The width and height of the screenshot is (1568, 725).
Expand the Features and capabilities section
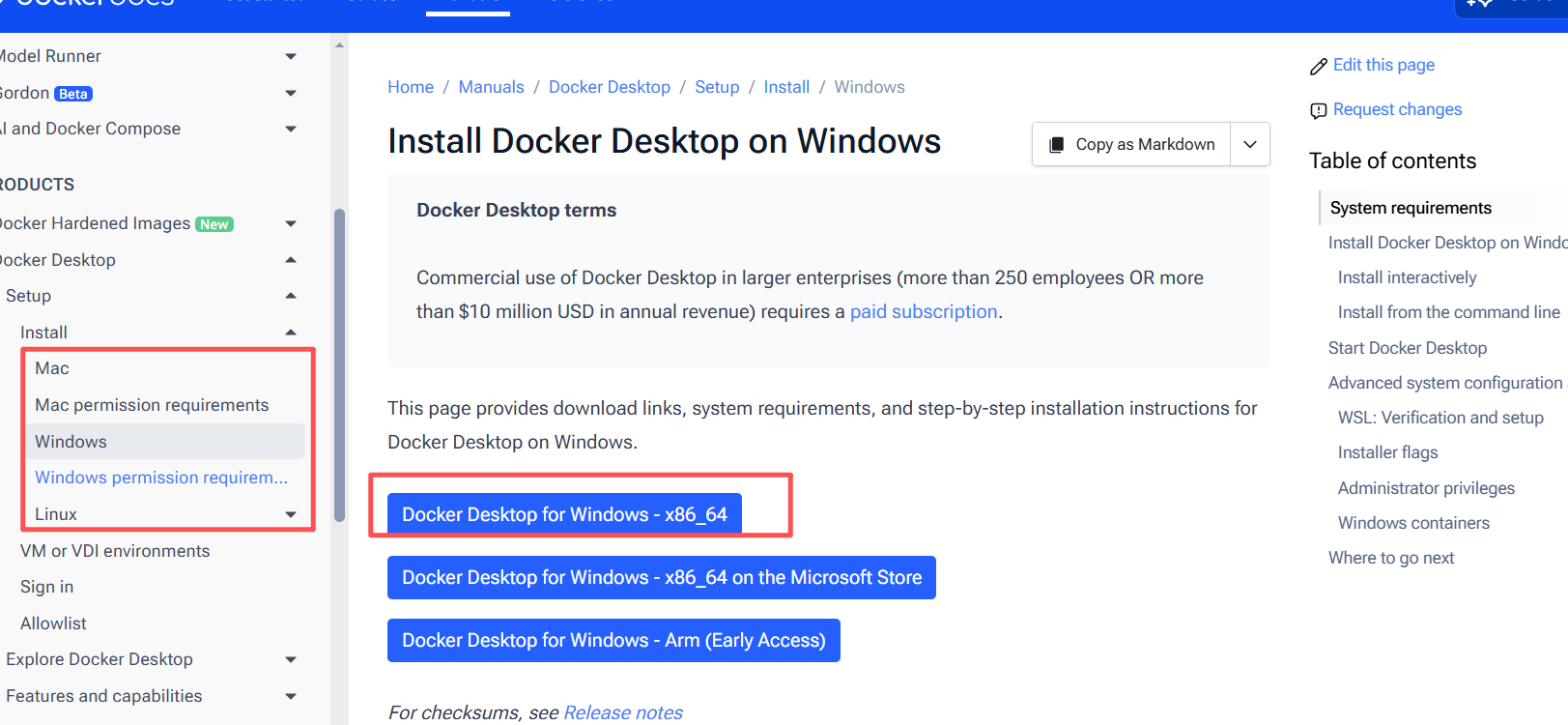pyautogui.click(x=291, y=696)
